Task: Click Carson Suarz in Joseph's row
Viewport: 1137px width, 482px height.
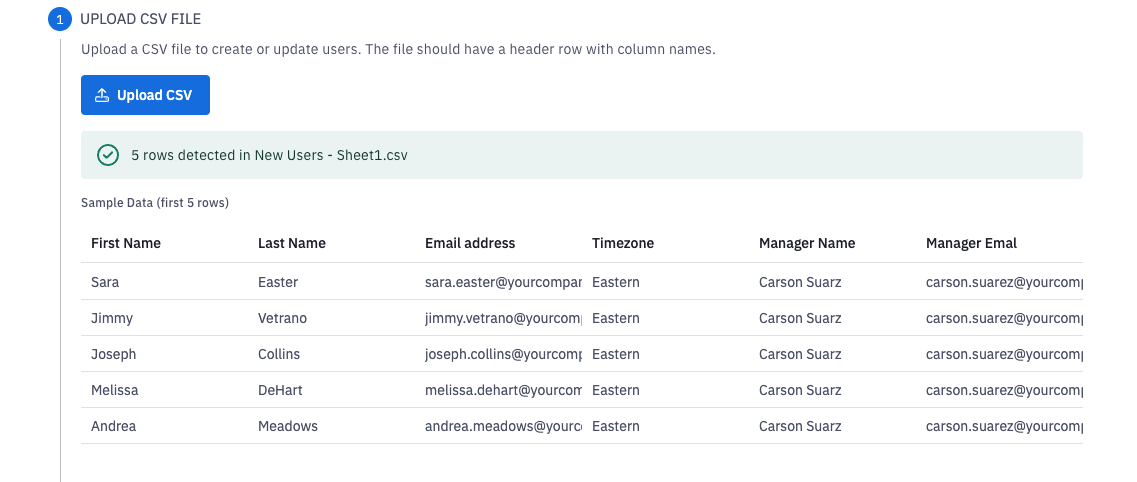Action: point(801,354)
